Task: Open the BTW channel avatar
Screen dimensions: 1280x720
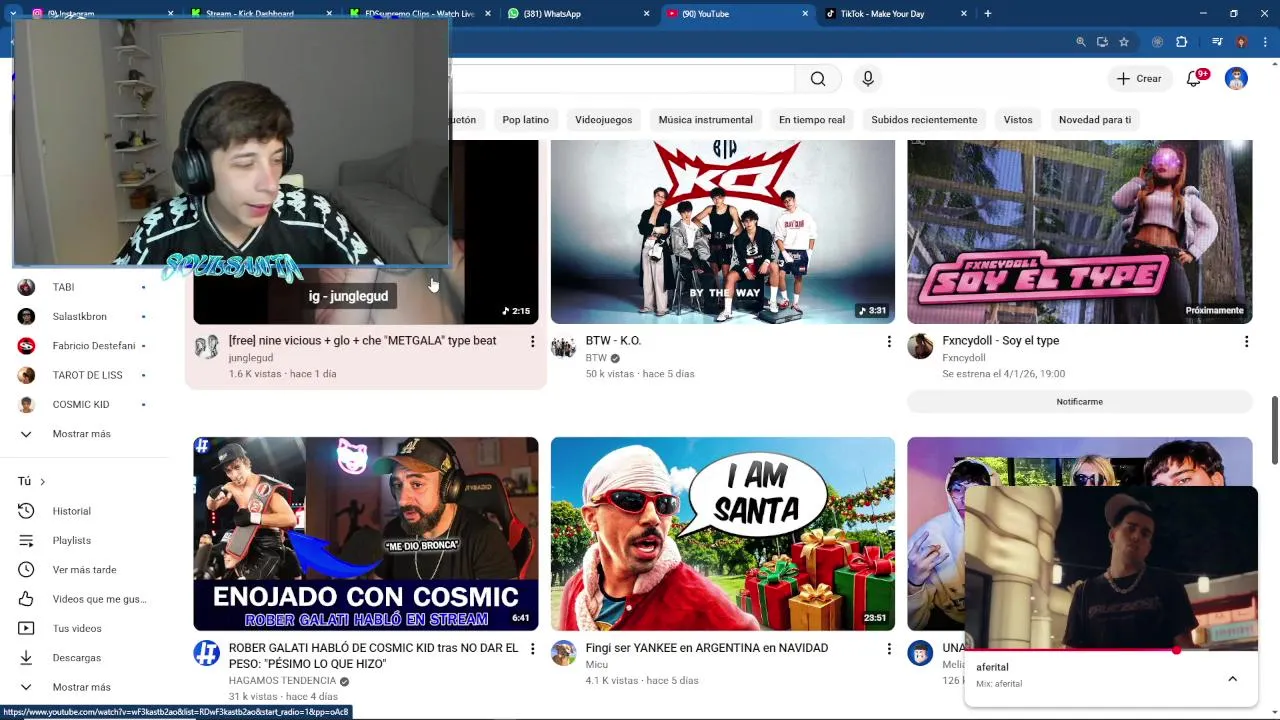Action: click(x=564, y=347)
